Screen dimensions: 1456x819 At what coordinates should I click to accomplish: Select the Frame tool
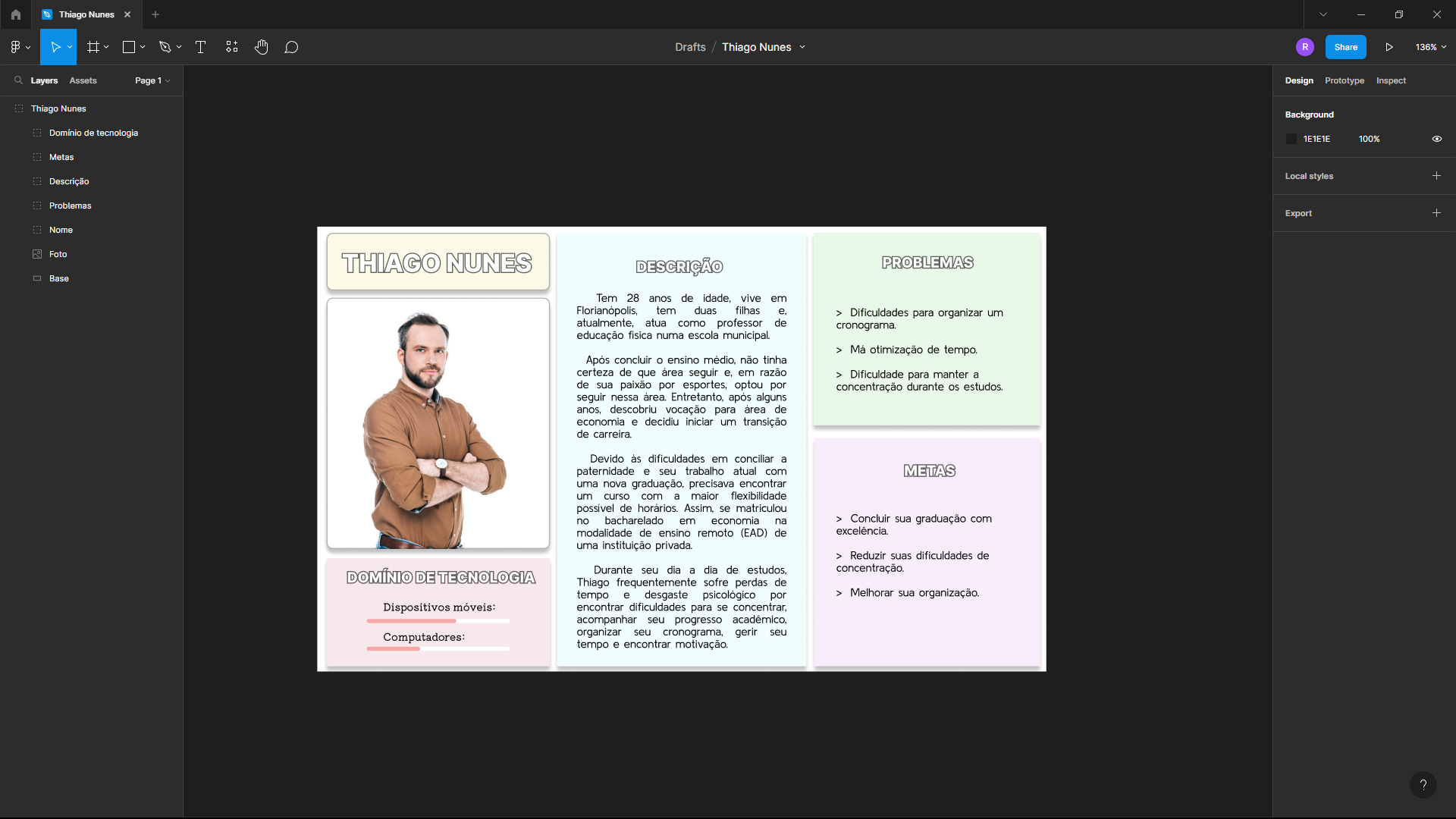pos(93,47)
